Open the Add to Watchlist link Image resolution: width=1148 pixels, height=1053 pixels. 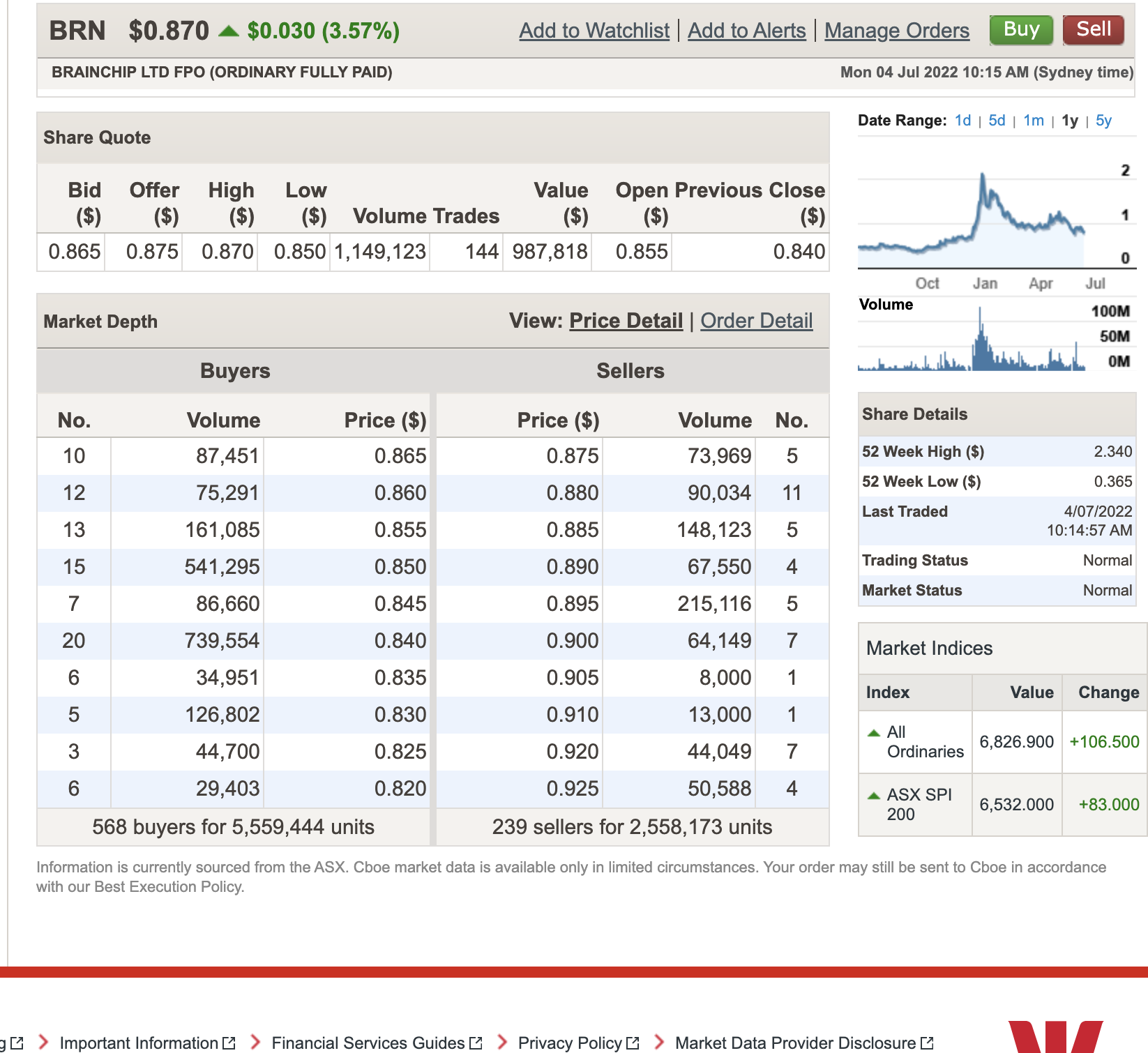(594, 31)
